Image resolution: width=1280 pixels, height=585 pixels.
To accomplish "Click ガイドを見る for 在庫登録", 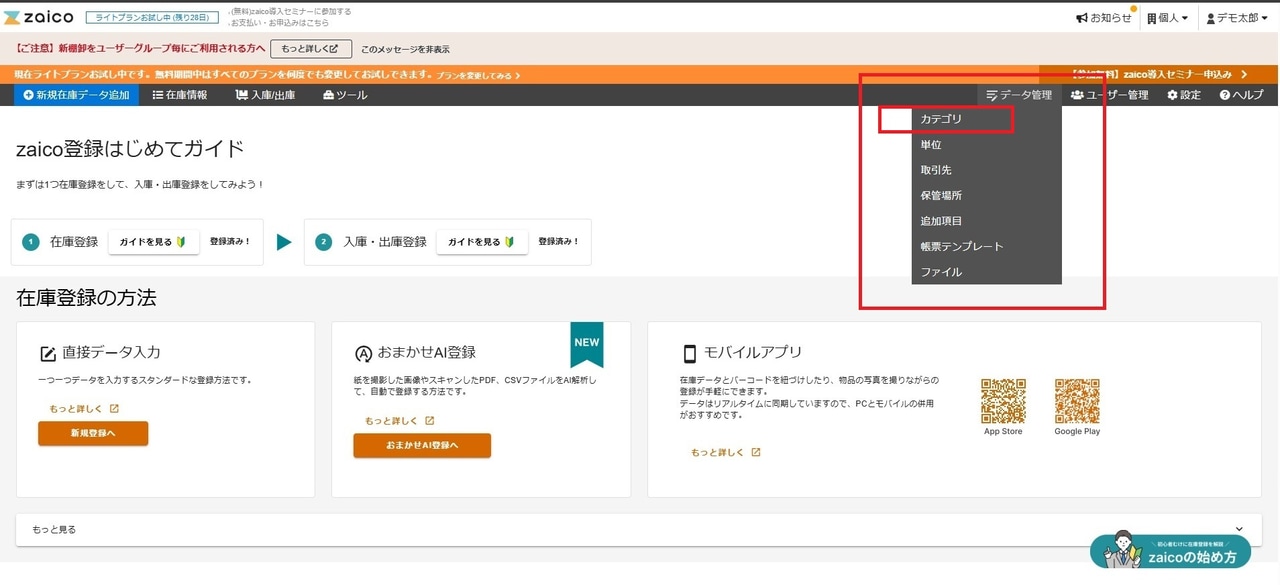I will (x=153, y=242).
